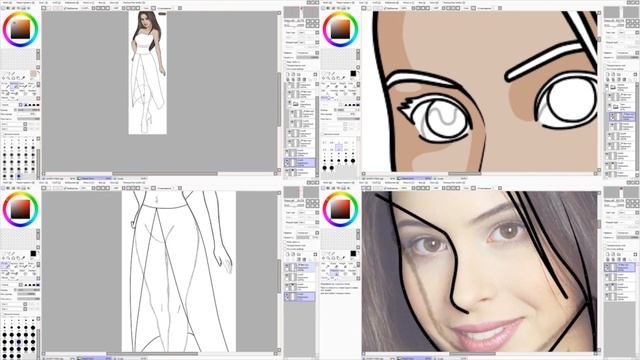Click the new layer folder icon in top-left window
Viewport: 640px width, 360px height.
click(x=298, y=75)
